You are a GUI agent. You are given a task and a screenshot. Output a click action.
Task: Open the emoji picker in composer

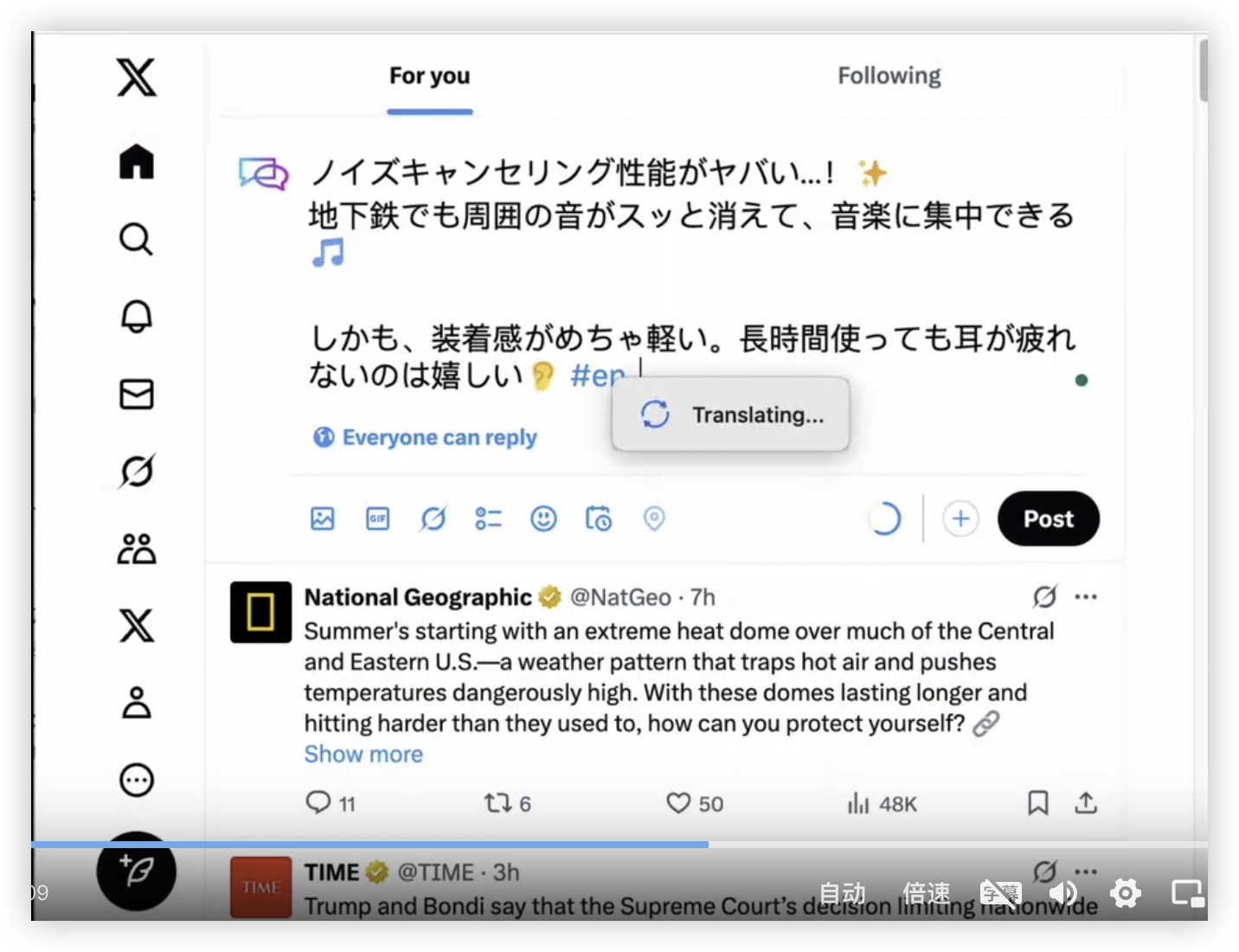(x=543, y=518)
